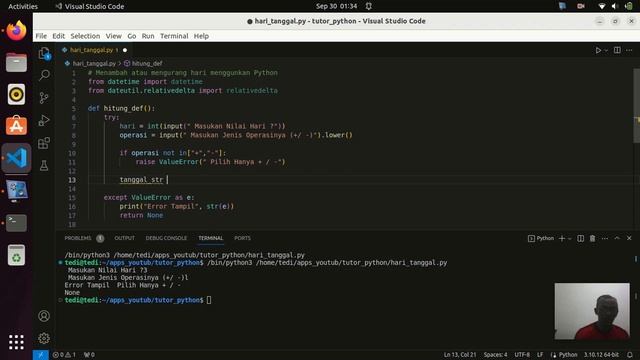Show Applications grid in the dock

[16, 342]
